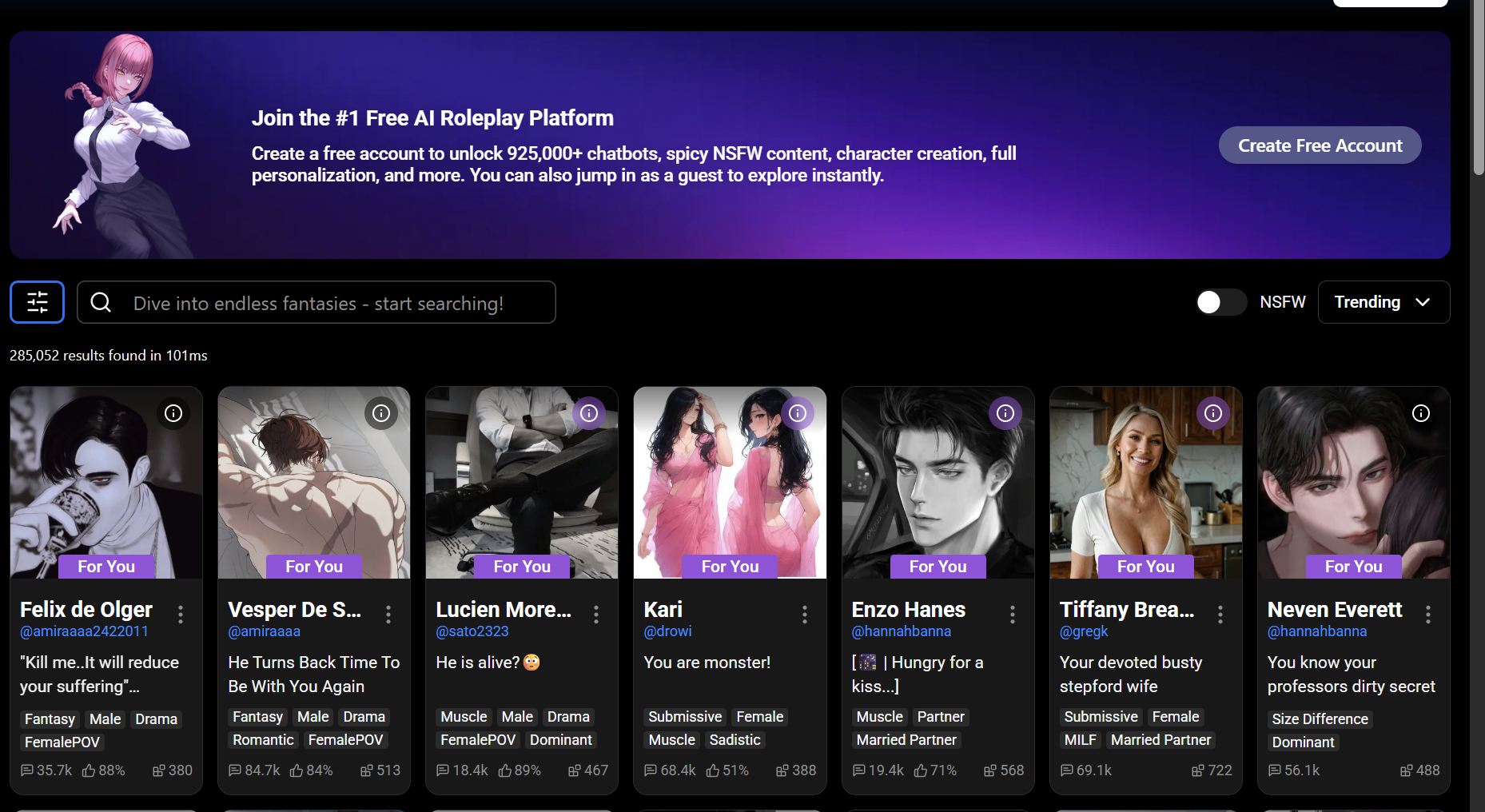Open info icon on Tiffany Brea... card
The height and width of the screenshot is (812, 1485).
(1213, 413)
